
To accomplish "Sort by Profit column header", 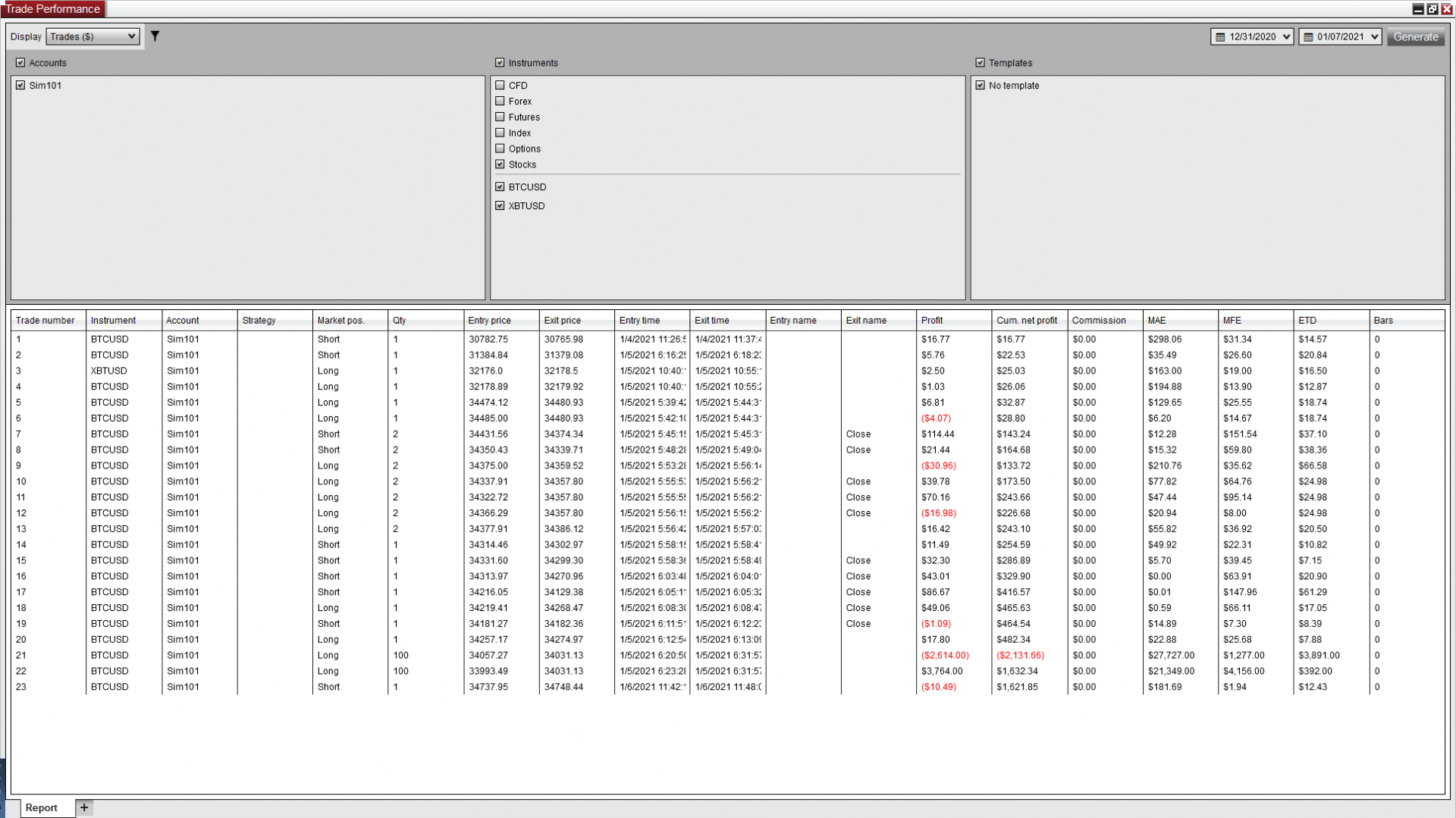I will click(x=954, y=321).
